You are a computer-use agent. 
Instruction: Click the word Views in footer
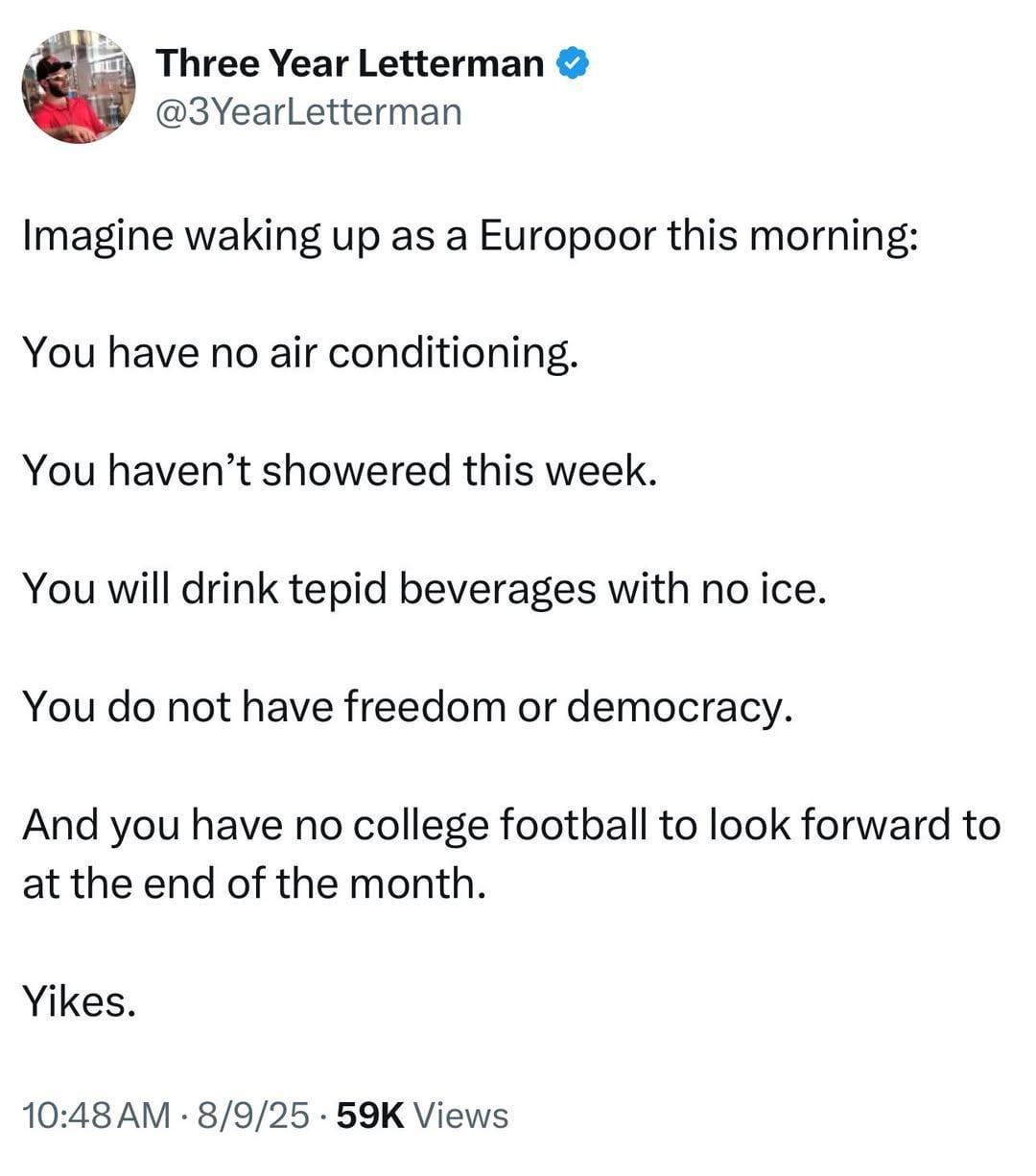464,1116
